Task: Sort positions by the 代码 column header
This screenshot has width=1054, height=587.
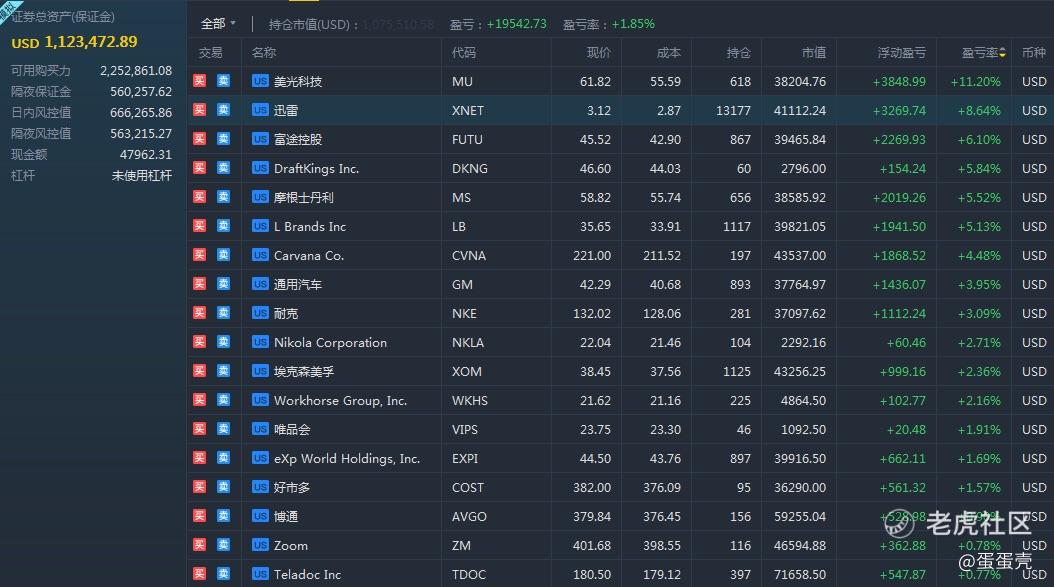Action: (464, 52)
